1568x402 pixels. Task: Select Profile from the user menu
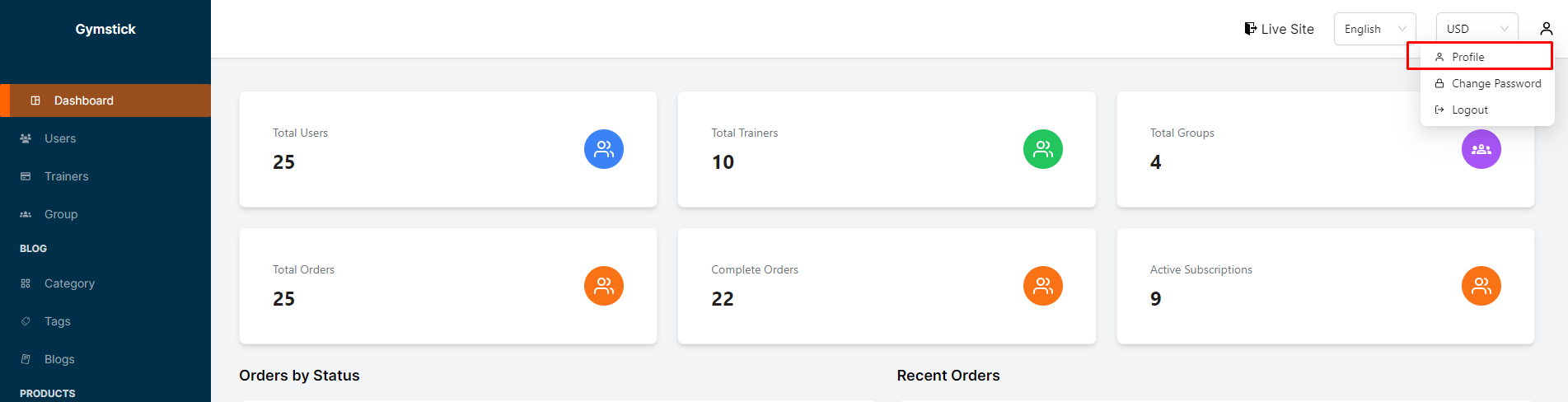click(x=1467, y=57)
